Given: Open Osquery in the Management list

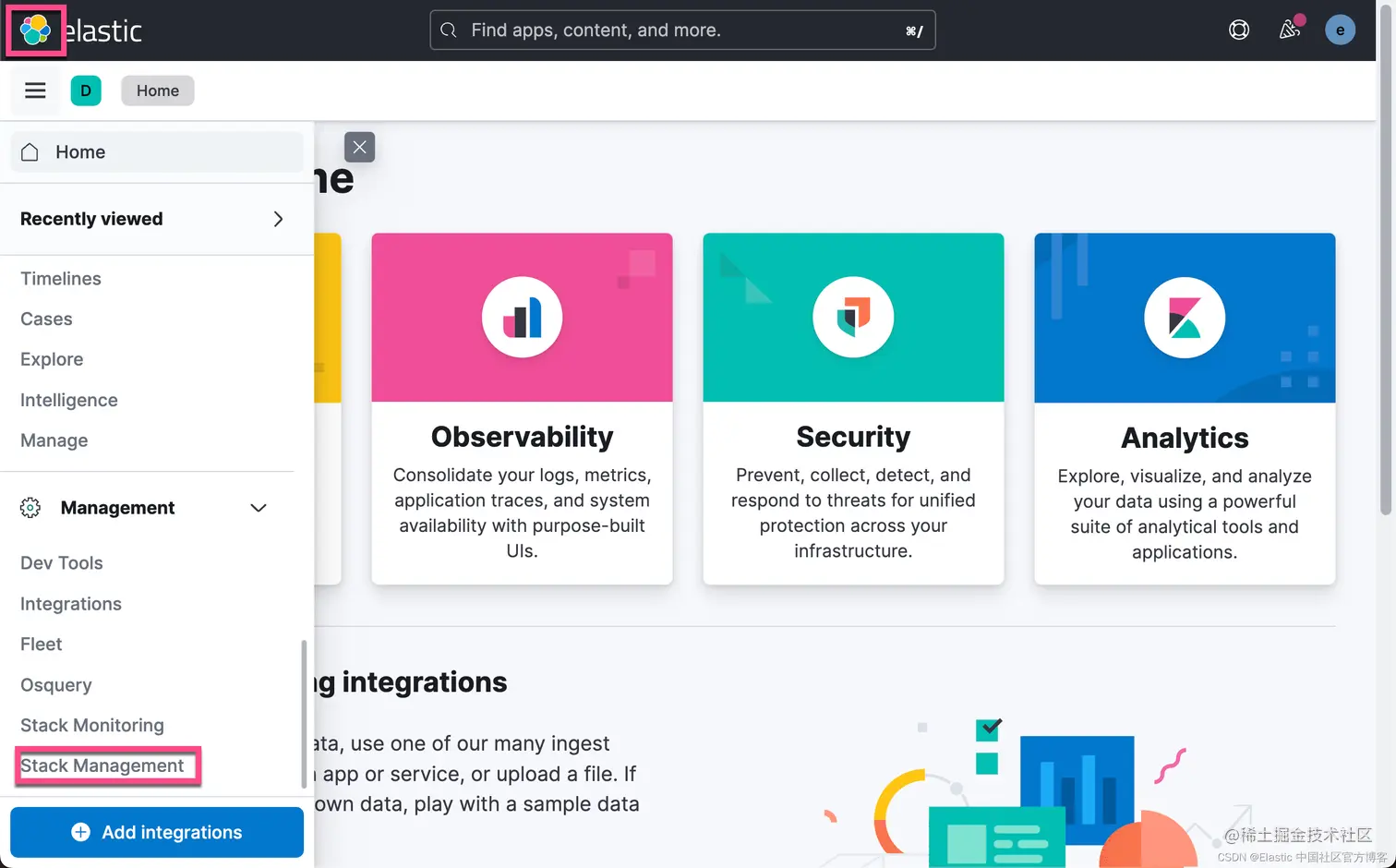Looking at the screenshot, I should tap(56, 685).
